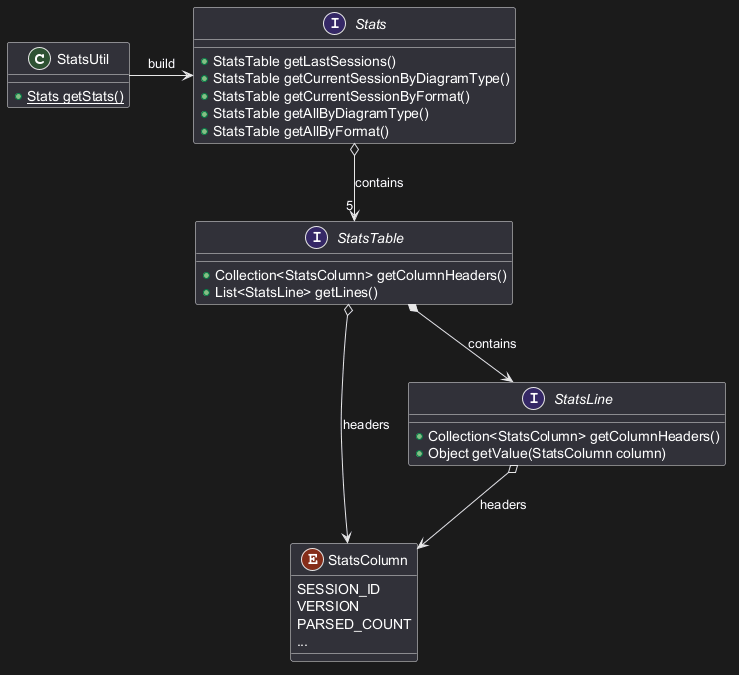The width and height of the screenshot is (739, 675).
Task: Select the SESSION_ID enum constant
Action: (338, 589)
